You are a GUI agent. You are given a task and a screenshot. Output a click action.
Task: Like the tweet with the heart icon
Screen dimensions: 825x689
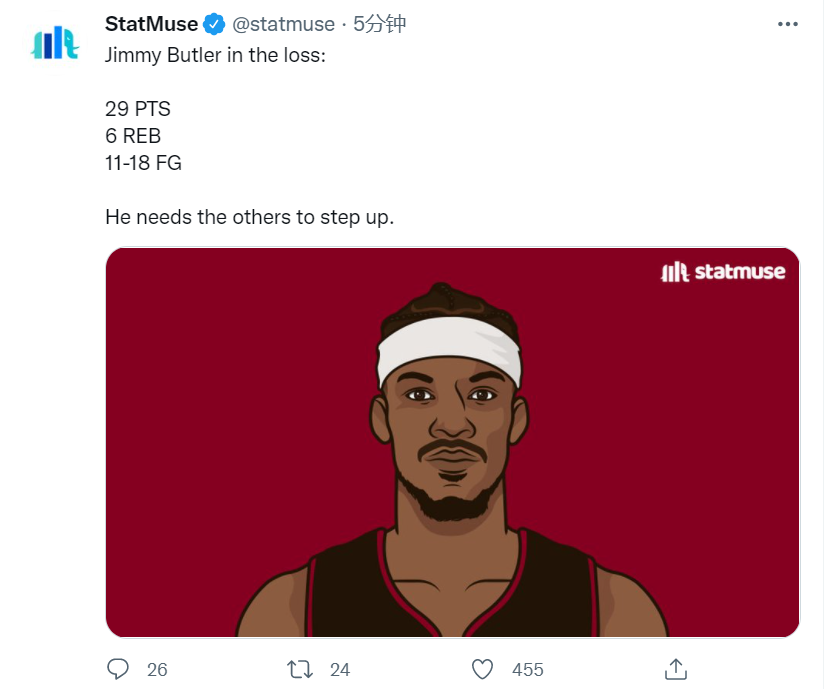point(482,670)
